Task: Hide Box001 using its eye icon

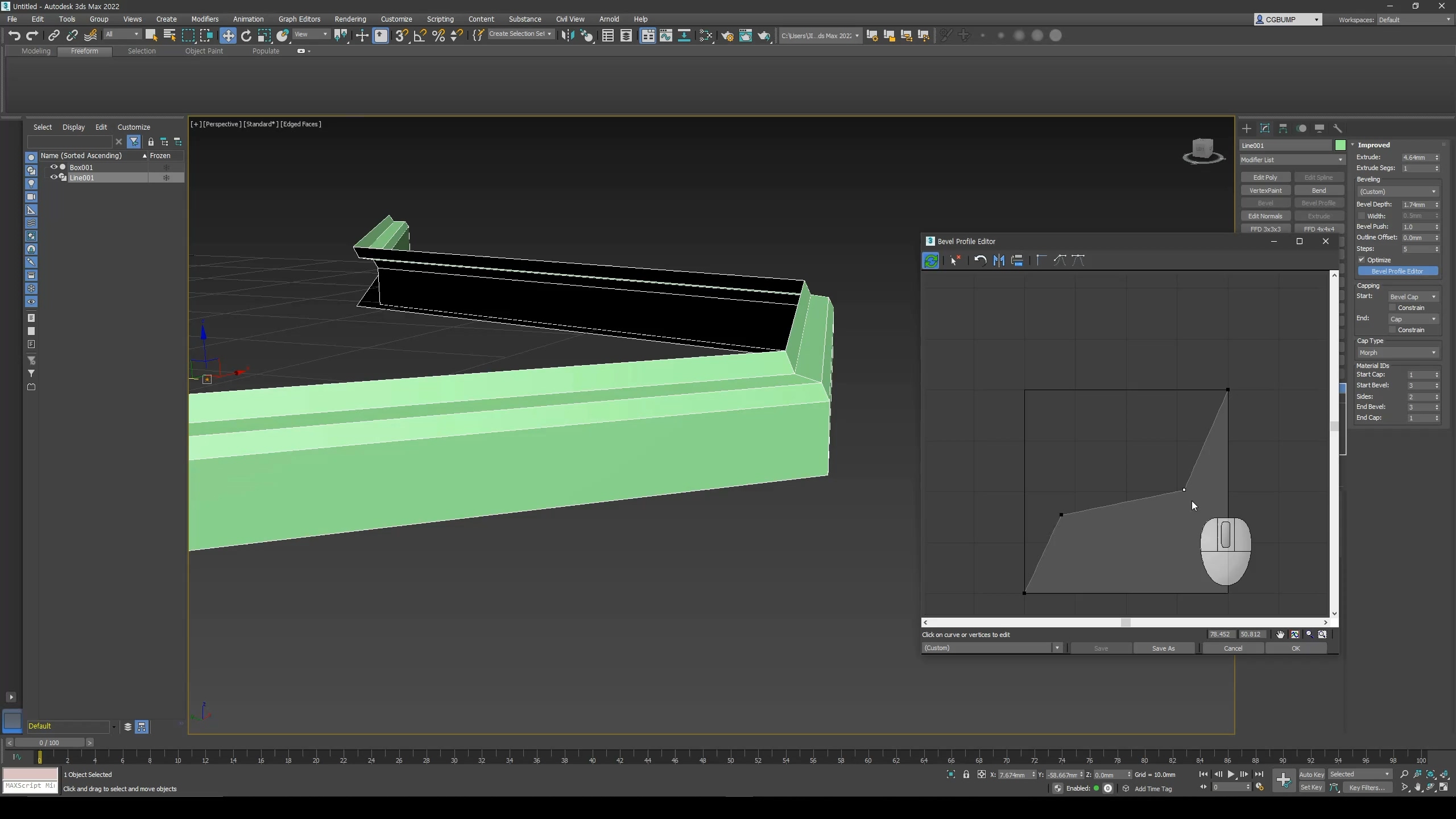Action: tap(54, 167)
